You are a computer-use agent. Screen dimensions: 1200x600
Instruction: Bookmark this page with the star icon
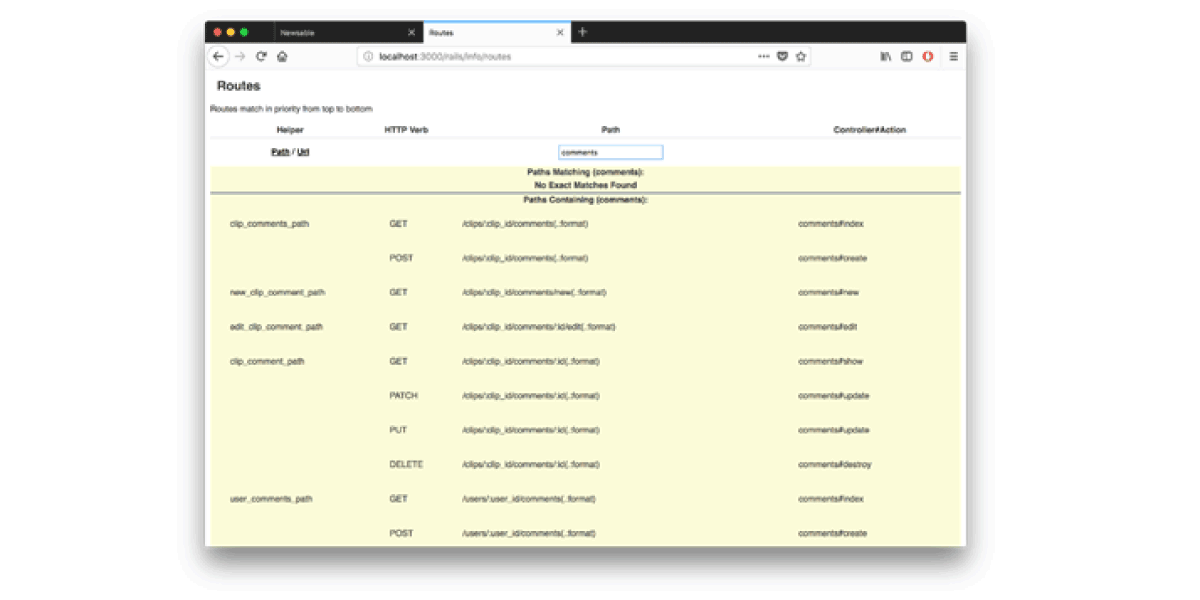point(801,57)
